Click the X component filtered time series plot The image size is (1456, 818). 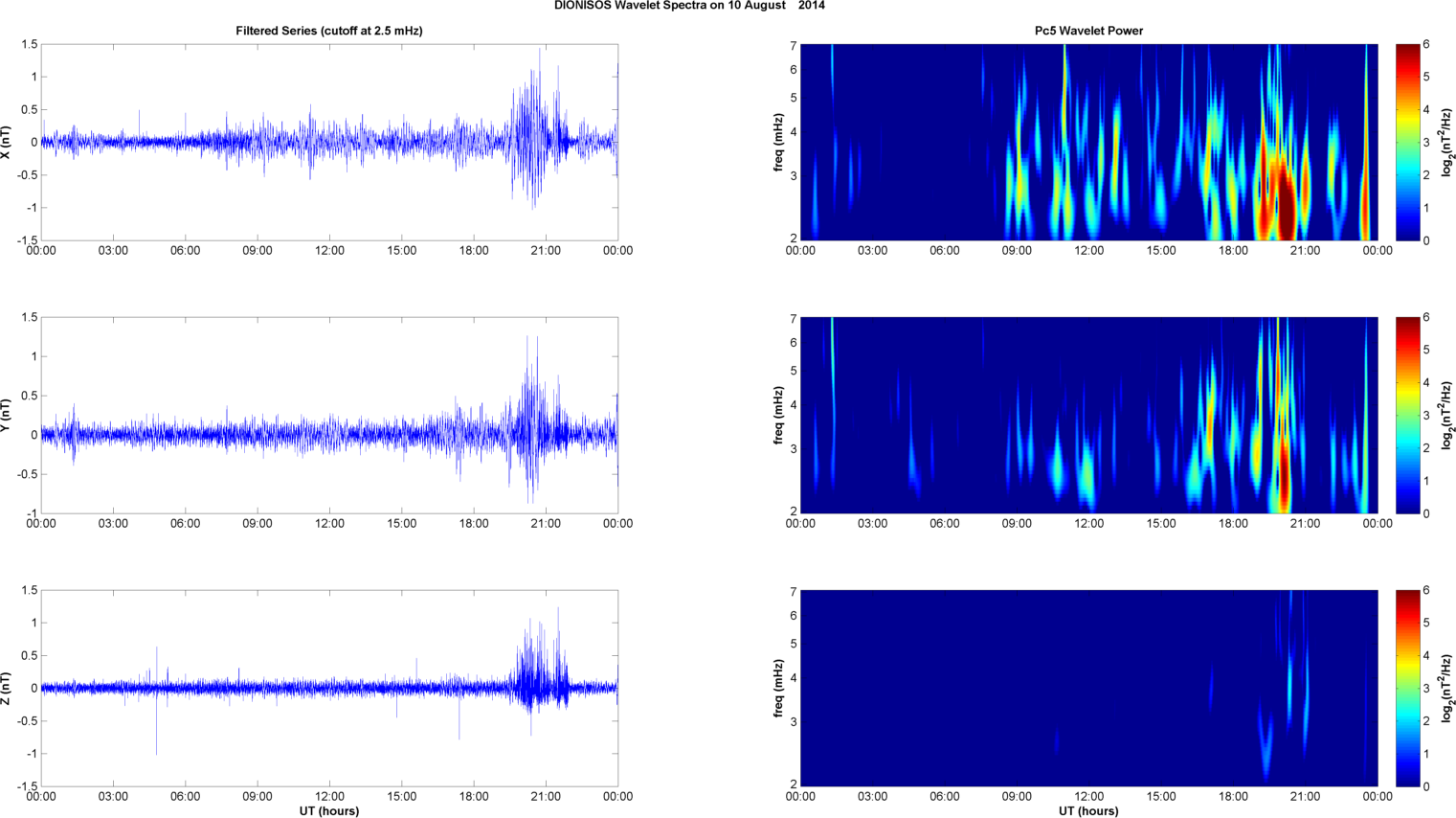(x=329, y=142)
